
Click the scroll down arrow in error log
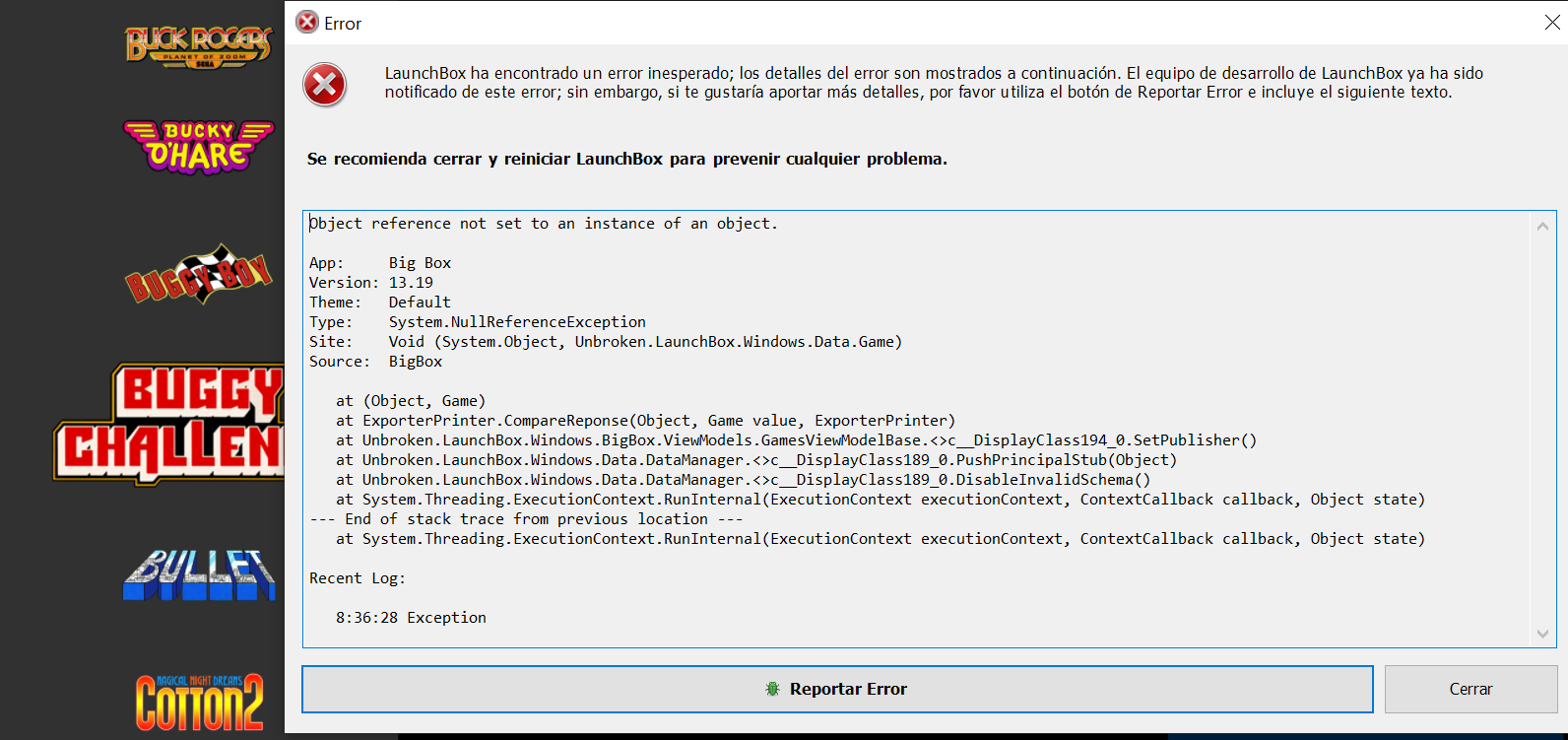[x=1542, y=634]
